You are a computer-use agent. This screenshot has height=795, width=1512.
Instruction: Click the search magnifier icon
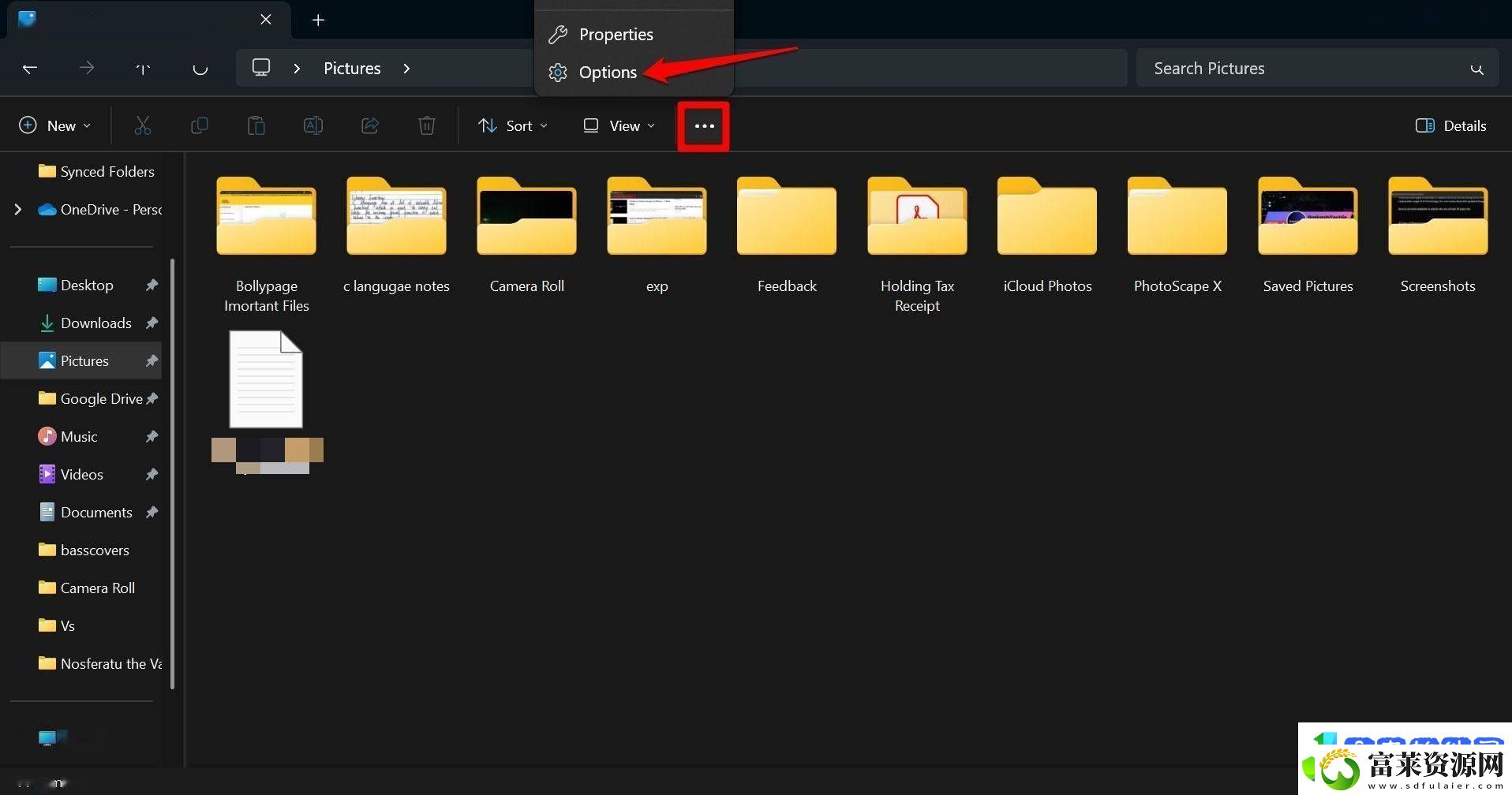coord(1476,69)
